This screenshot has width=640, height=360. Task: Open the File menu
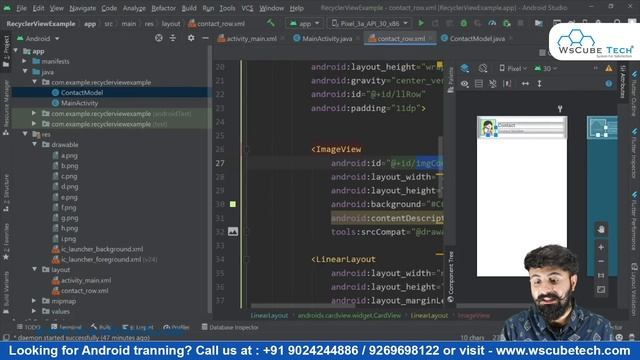[x=21, y=8]
